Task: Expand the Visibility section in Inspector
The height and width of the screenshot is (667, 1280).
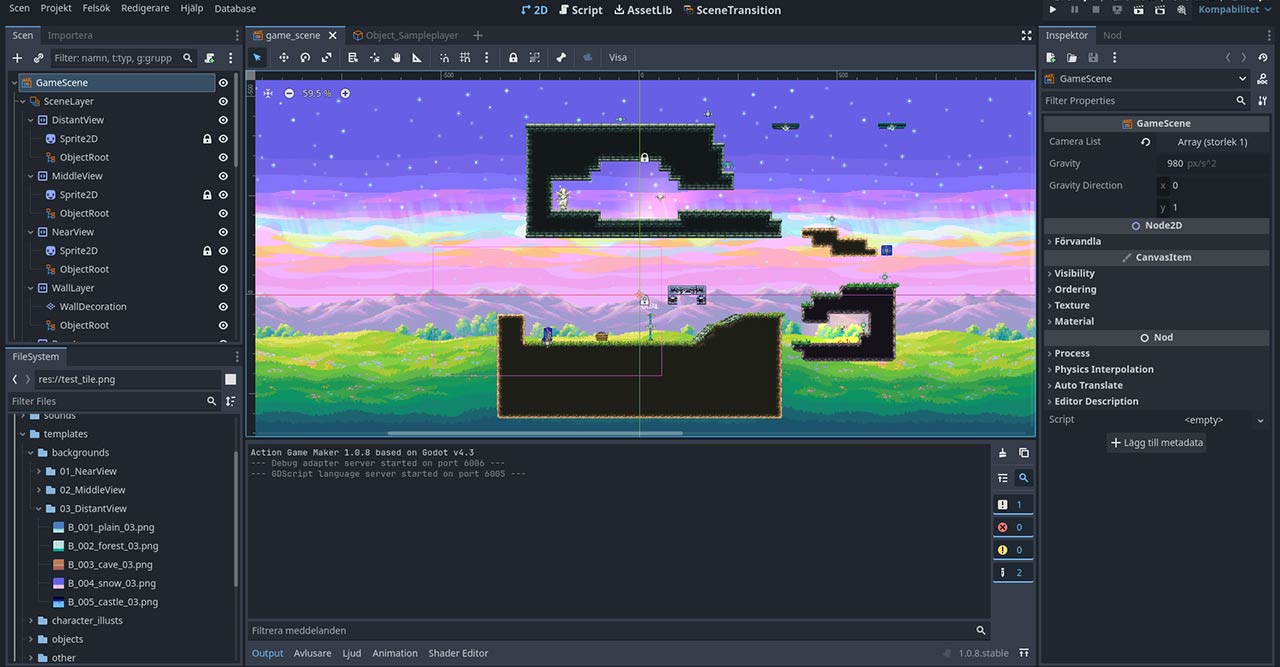Action: click(1074, 273)
